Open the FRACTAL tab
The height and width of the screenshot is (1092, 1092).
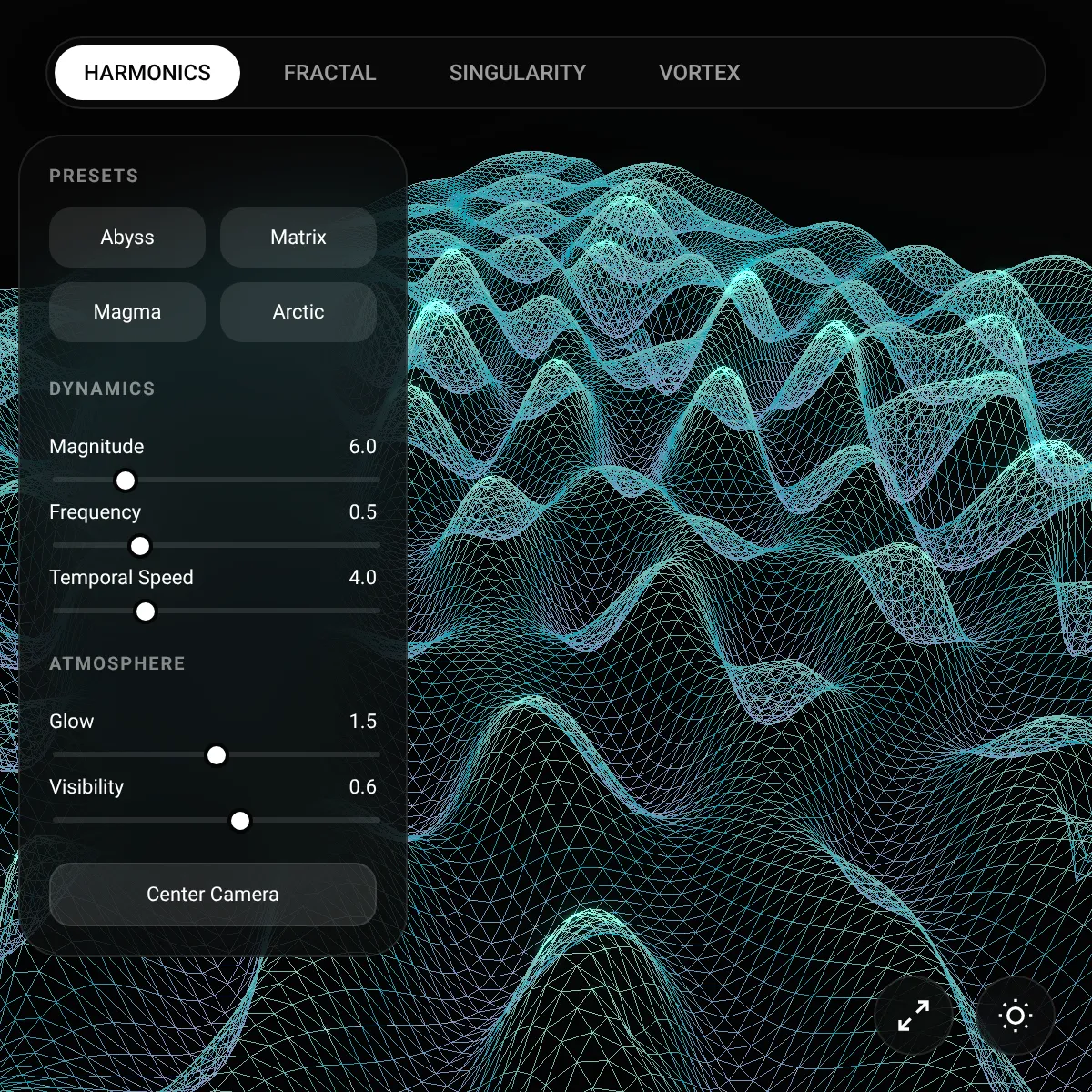coord(329,73)
